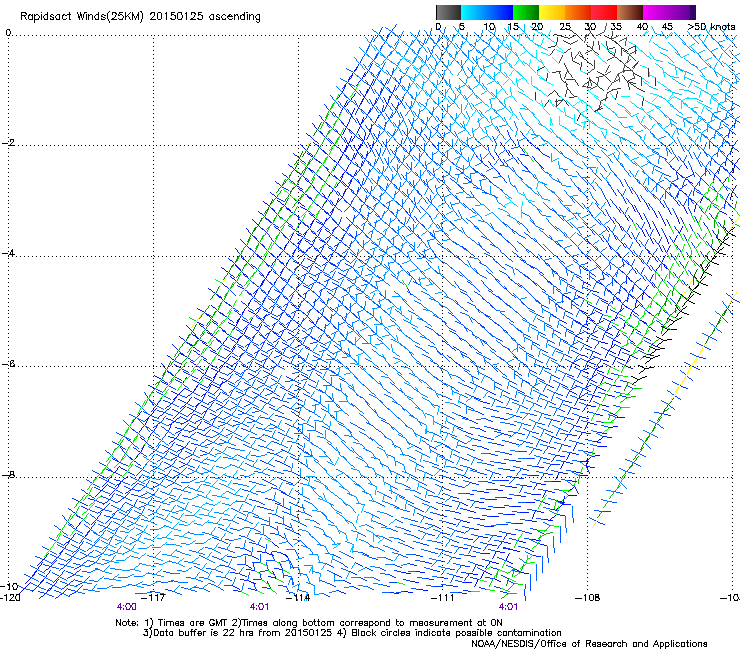Click the latitude label '-4'
Image resolution: width=740 pixels, height=650 pixels.
[x=8, y=253]
